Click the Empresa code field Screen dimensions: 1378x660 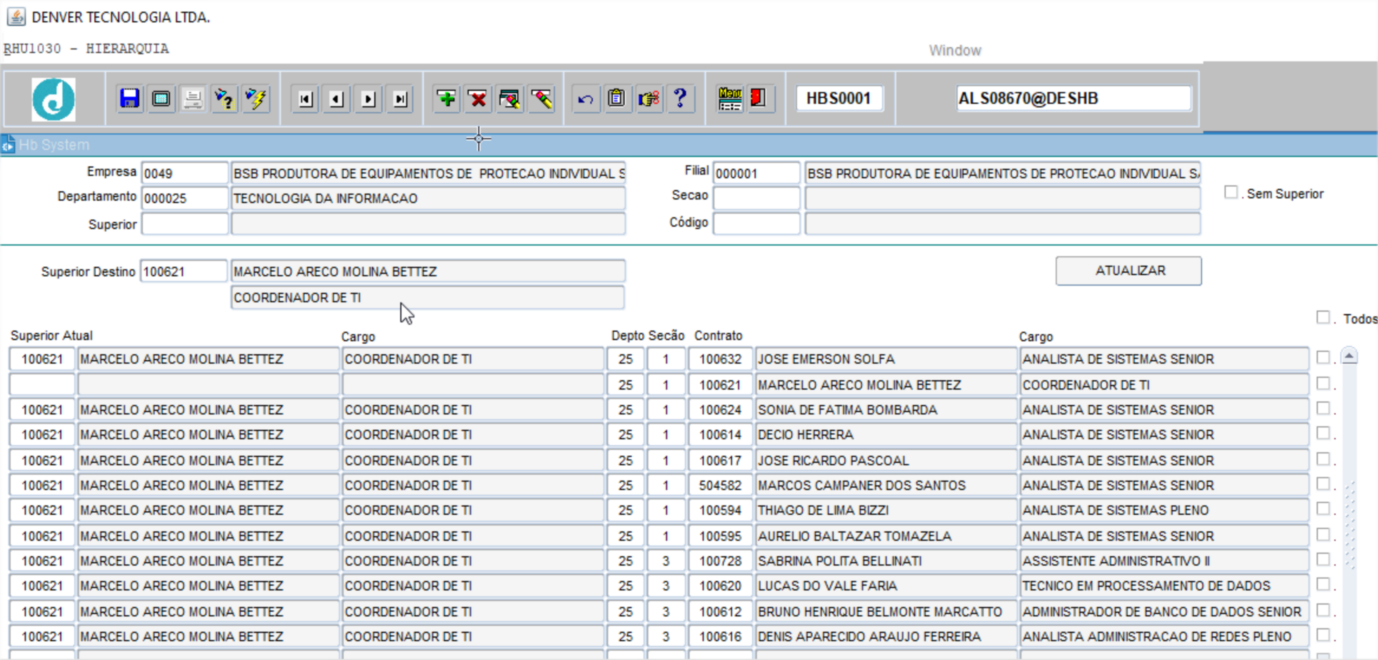point(185,173)
